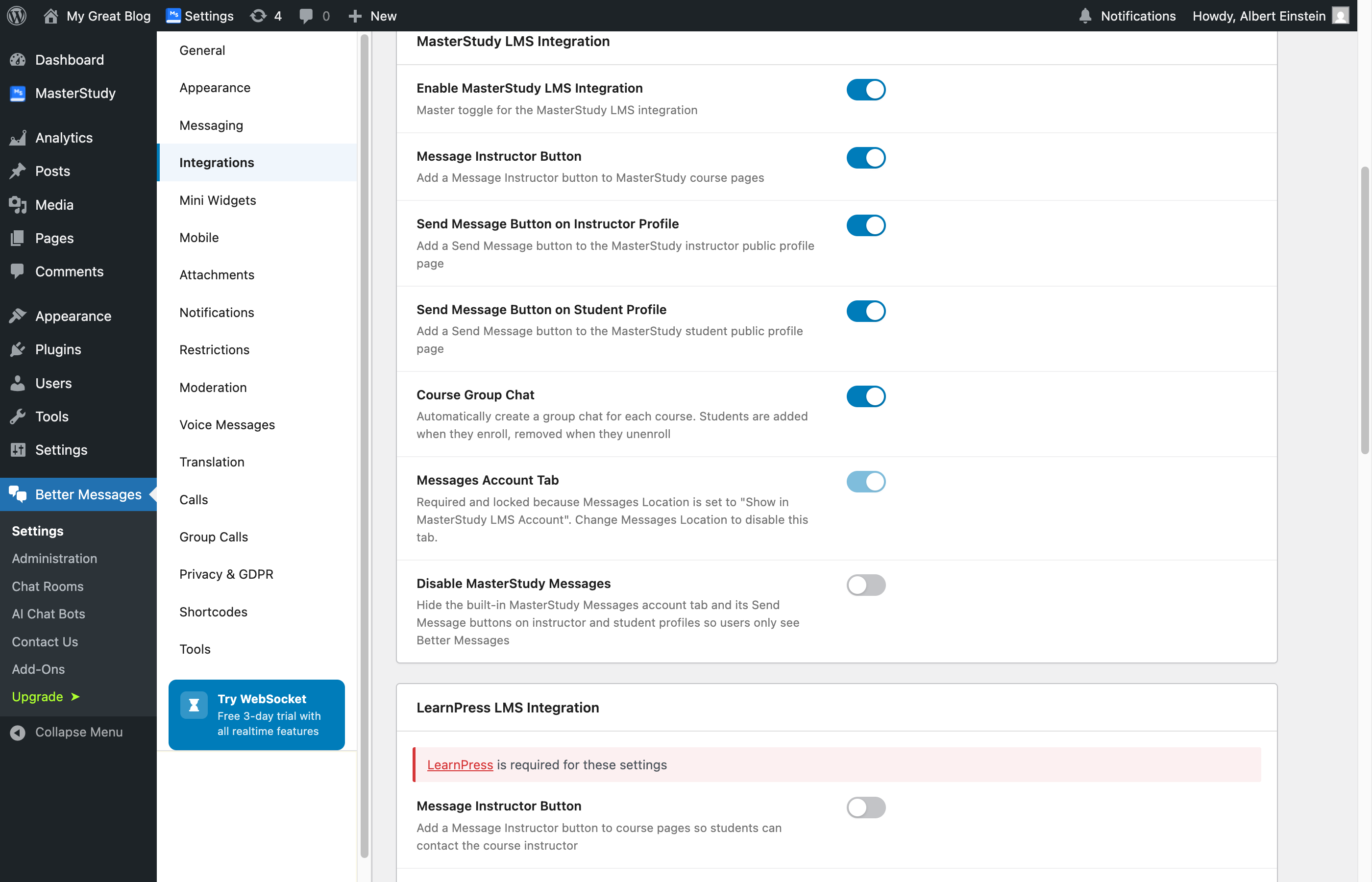Click the LearnPress link in the warning
The height and width of the screenshot is (882, 1372).
[460, 764]
